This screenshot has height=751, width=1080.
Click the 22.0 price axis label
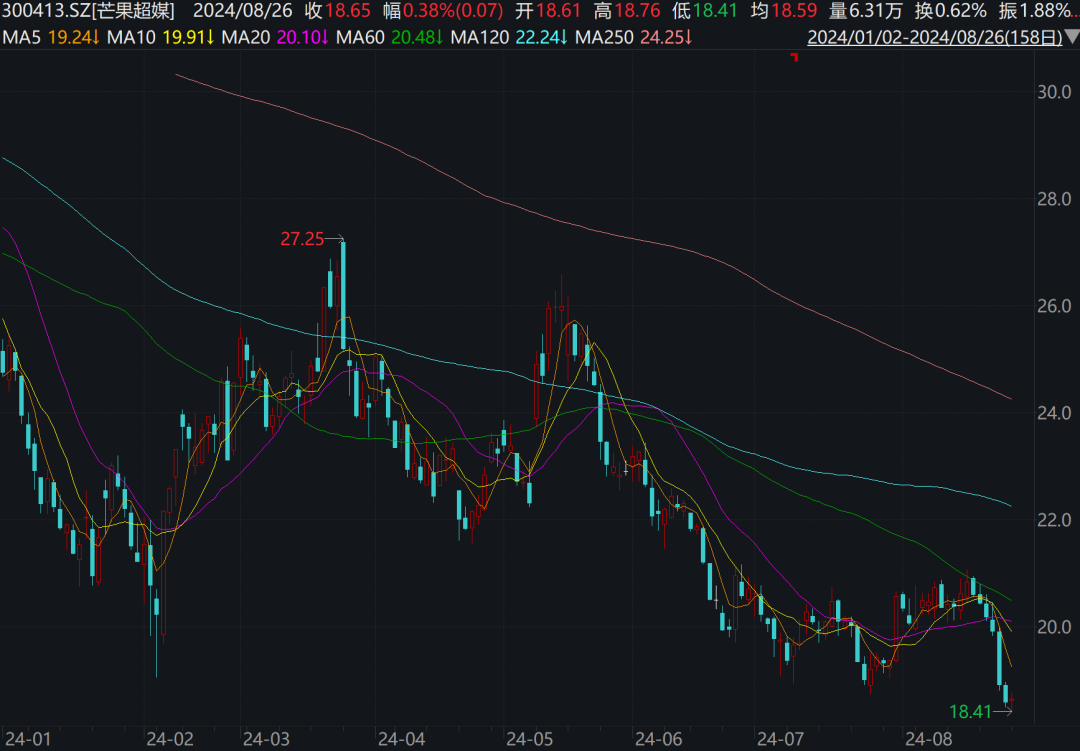(1054, 520)
